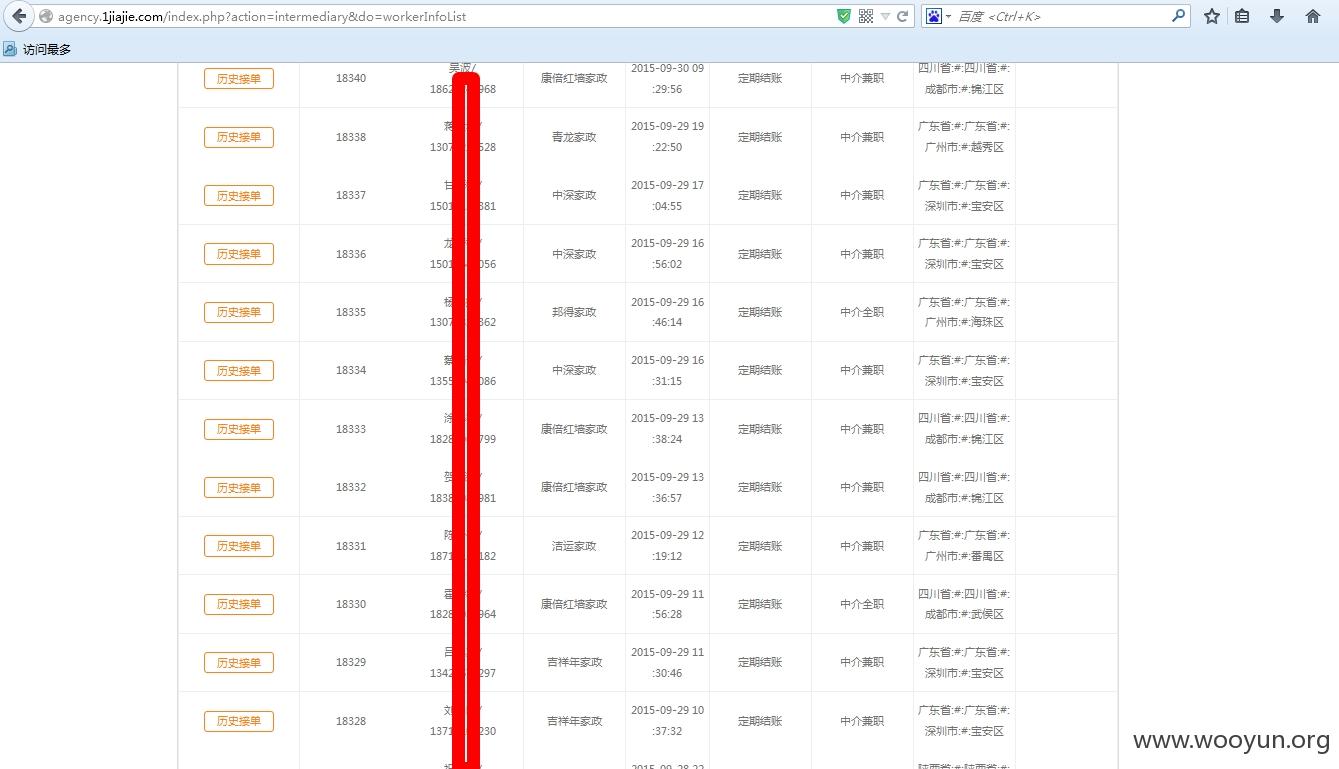The height and width of the screenshot is (769, 1339).
Task: Select worker ID 18331 cell
Action: pyautogui.click(x=351, y=546)
